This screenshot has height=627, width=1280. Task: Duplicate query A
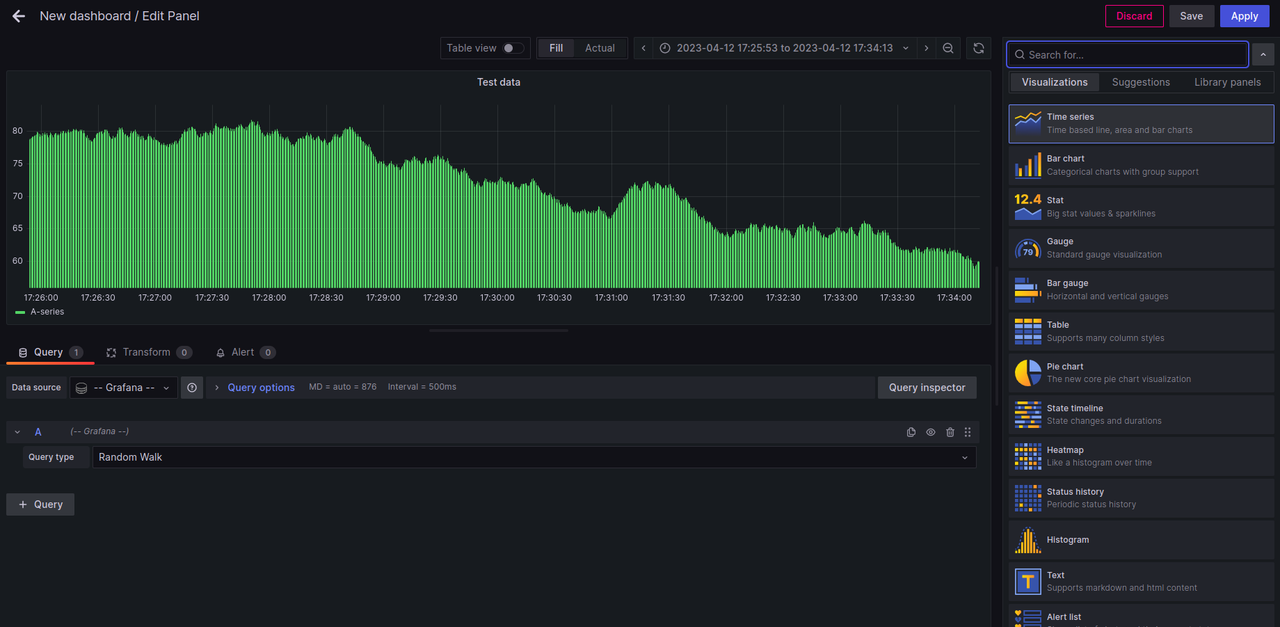[911, 432]
